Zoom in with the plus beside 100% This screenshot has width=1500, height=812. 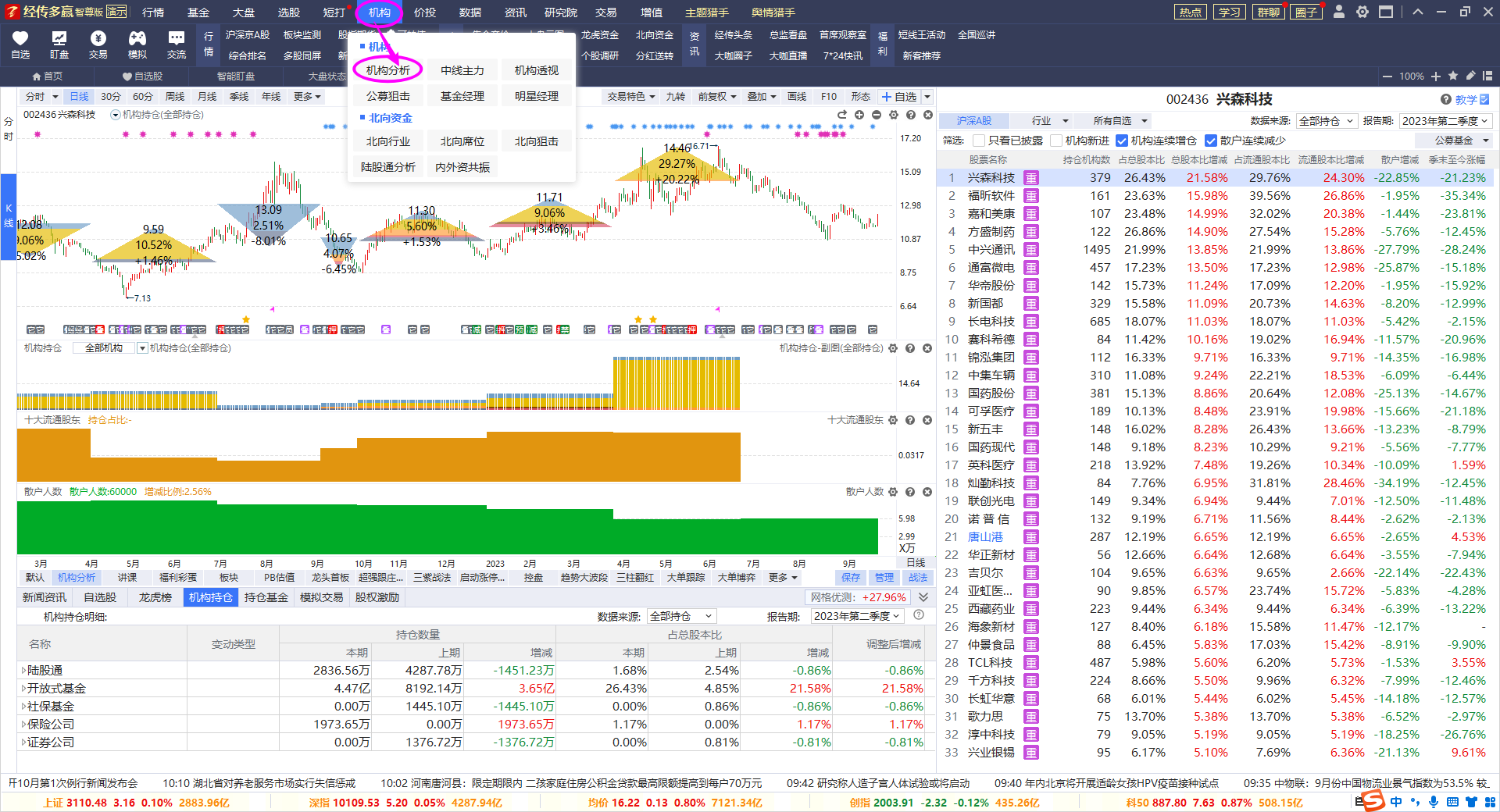click(1436, 77)
